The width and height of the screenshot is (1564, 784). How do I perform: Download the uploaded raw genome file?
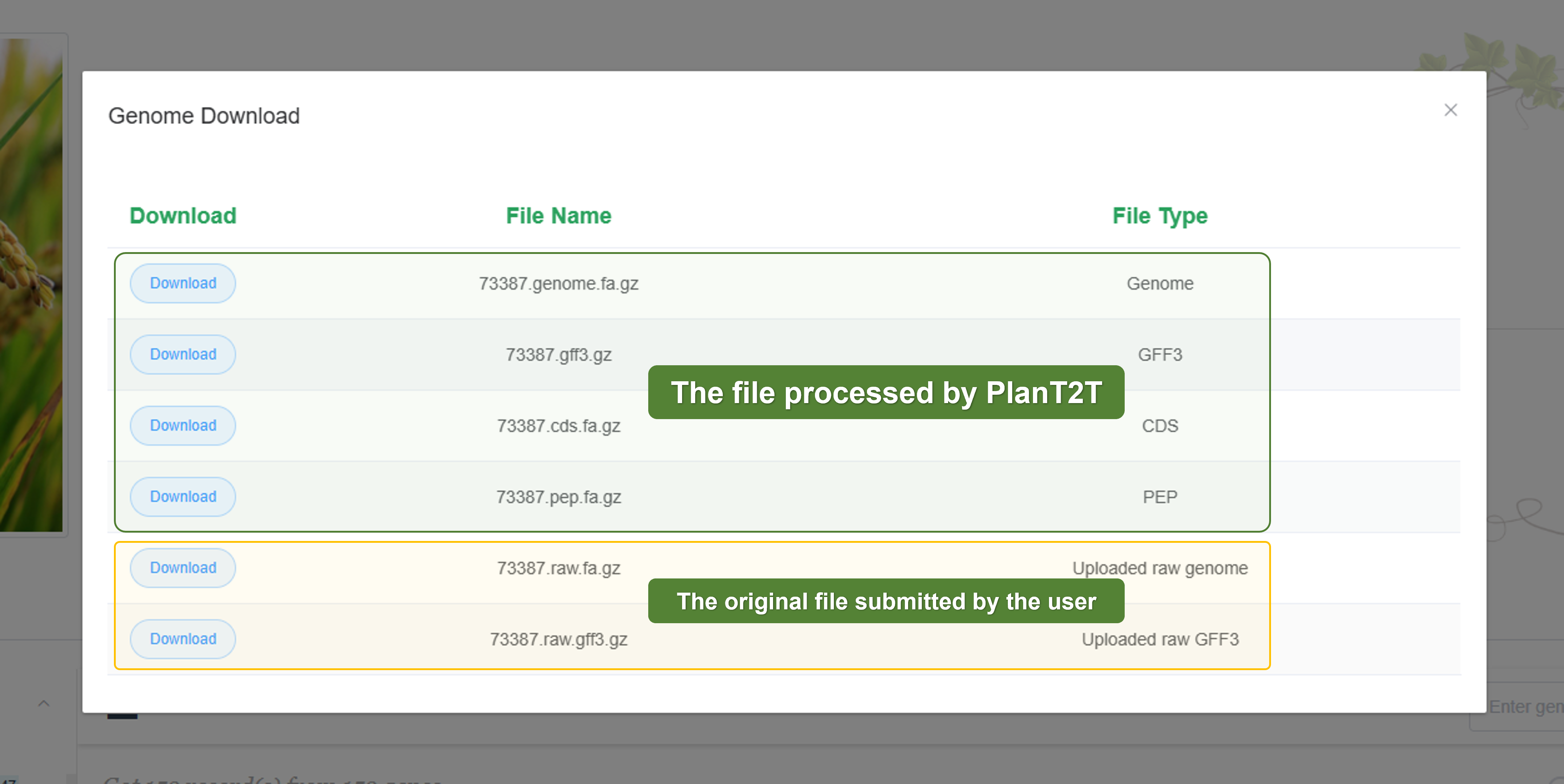click(x=183, y=568)
